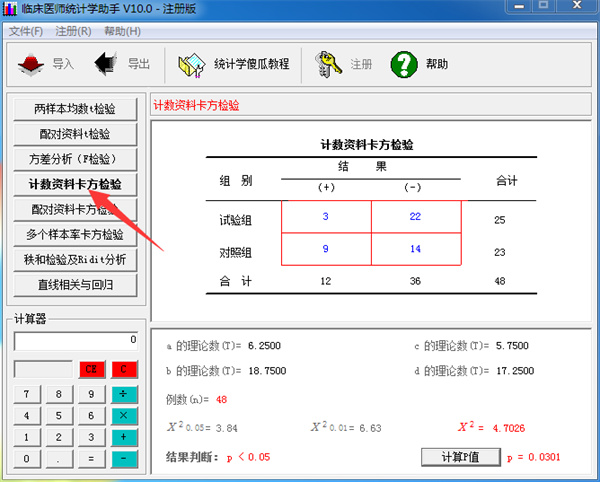Click calculator key 9
Viewport: 600px width, 482px height.
coord(91,394)
